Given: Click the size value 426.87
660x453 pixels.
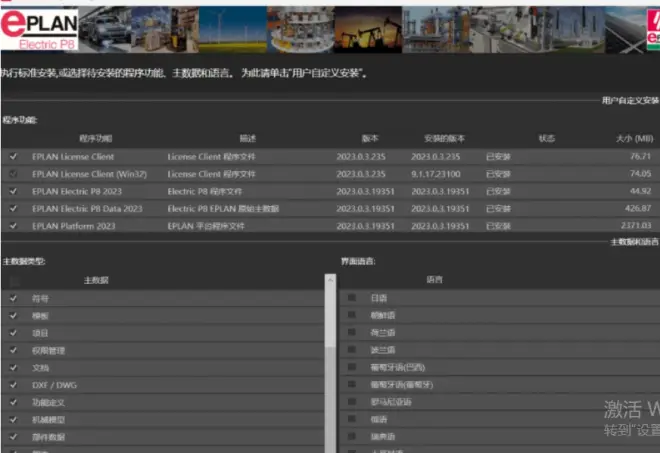Looking at the screenshot, I should tap(637, 208).
